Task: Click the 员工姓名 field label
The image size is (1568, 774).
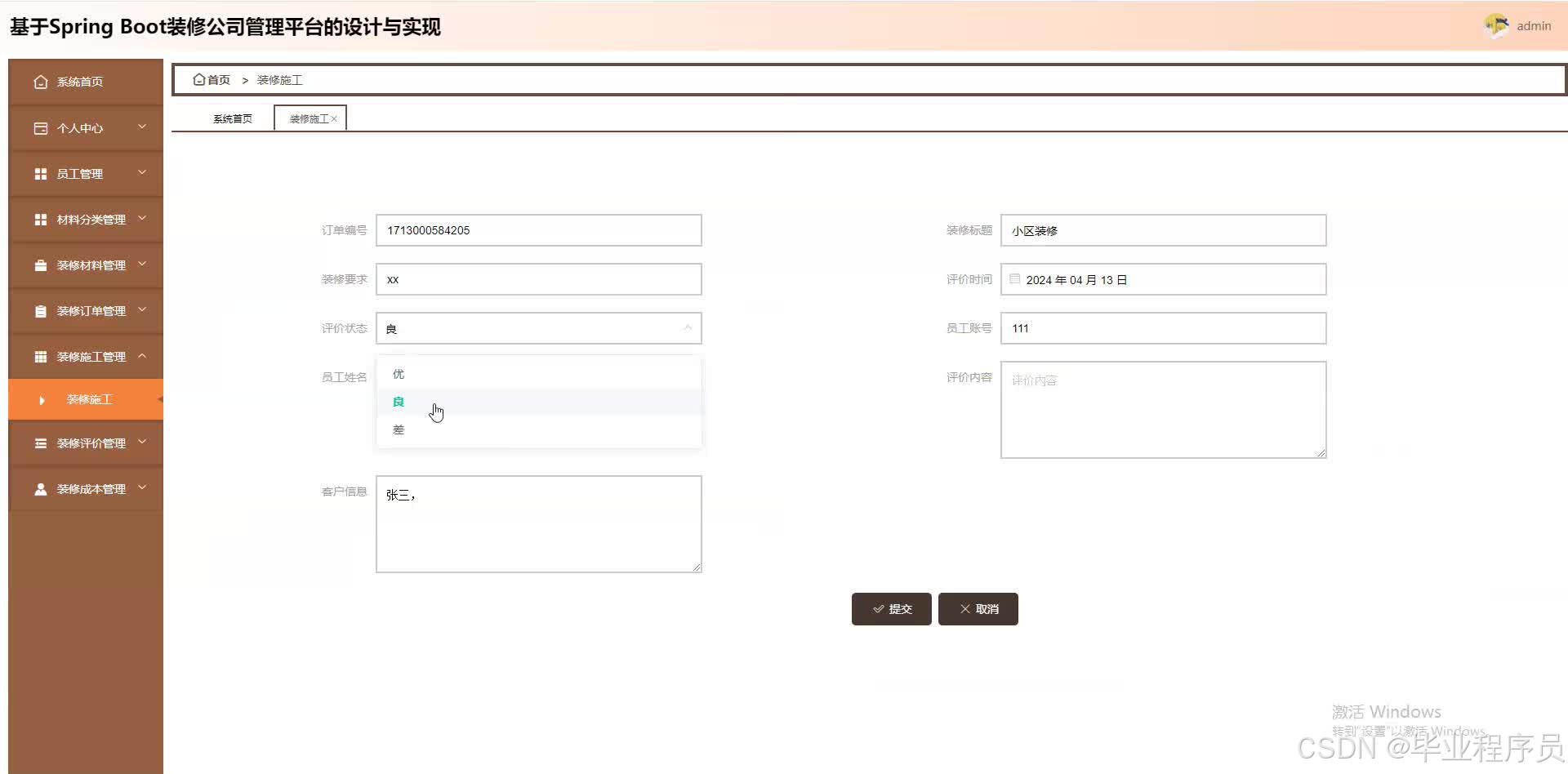Action: click(x=344, y=377)
